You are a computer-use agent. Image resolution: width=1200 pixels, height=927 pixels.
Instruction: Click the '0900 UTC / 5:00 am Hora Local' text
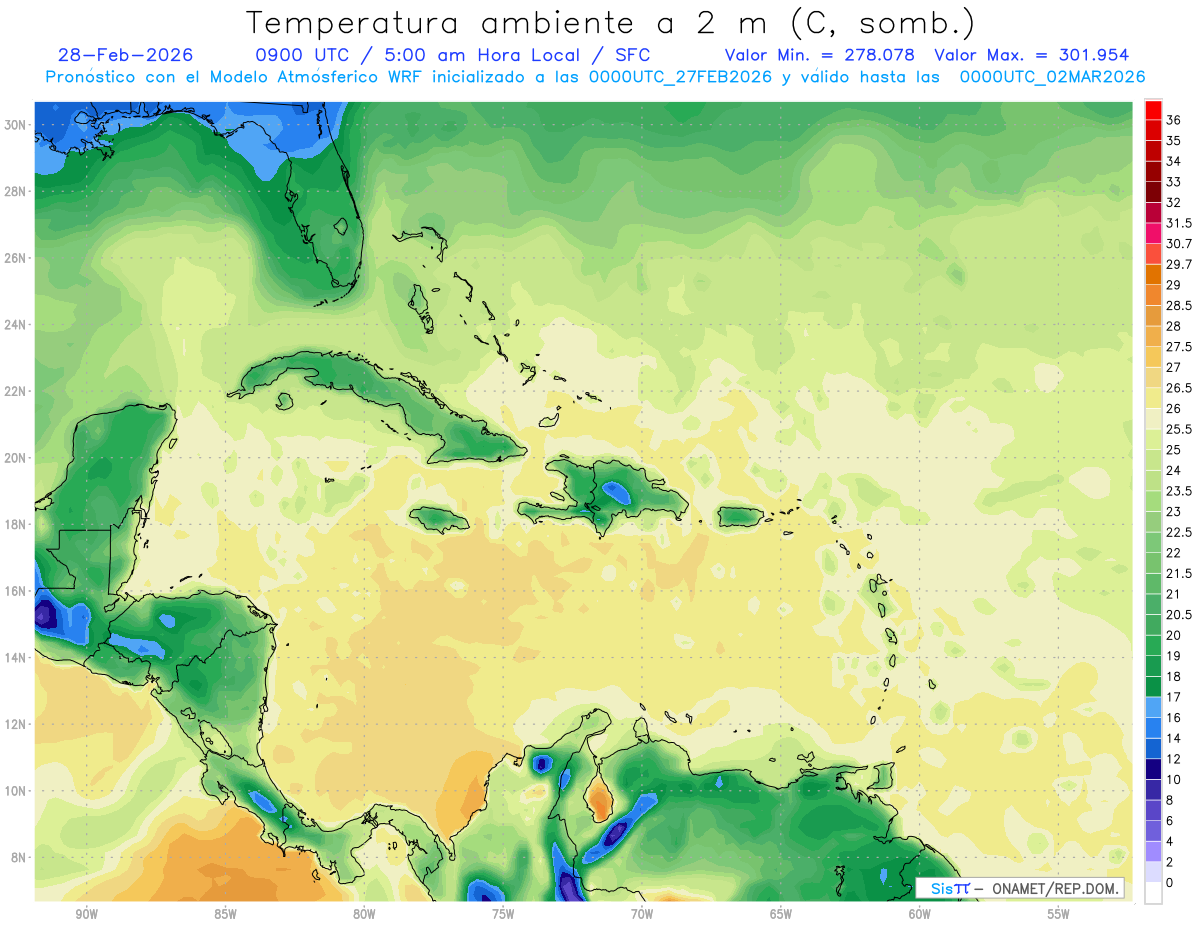tap(419, 55)
